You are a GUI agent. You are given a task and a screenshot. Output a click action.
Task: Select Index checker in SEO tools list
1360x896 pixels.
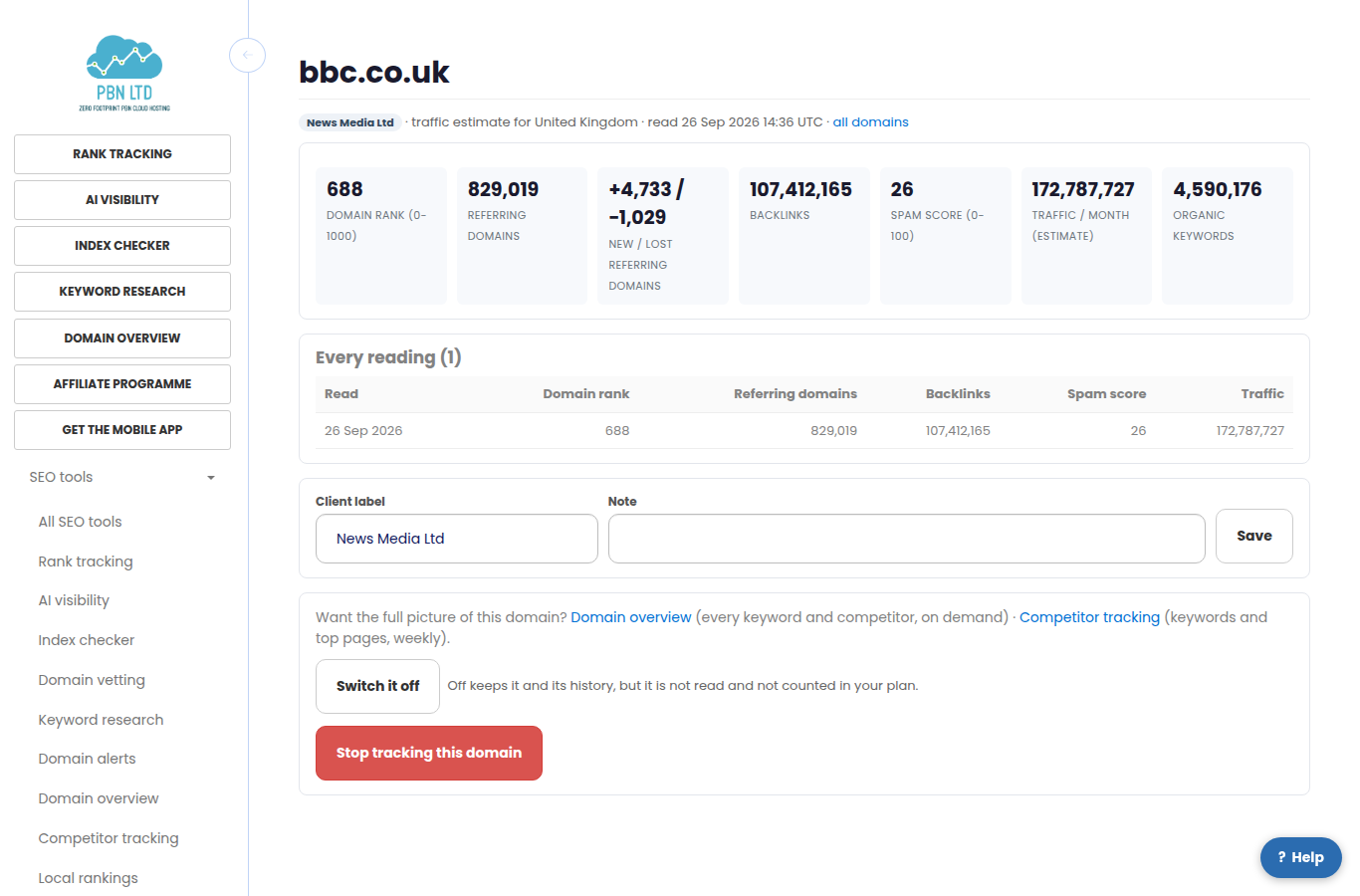pyautogui.click(x=87, y=640)
